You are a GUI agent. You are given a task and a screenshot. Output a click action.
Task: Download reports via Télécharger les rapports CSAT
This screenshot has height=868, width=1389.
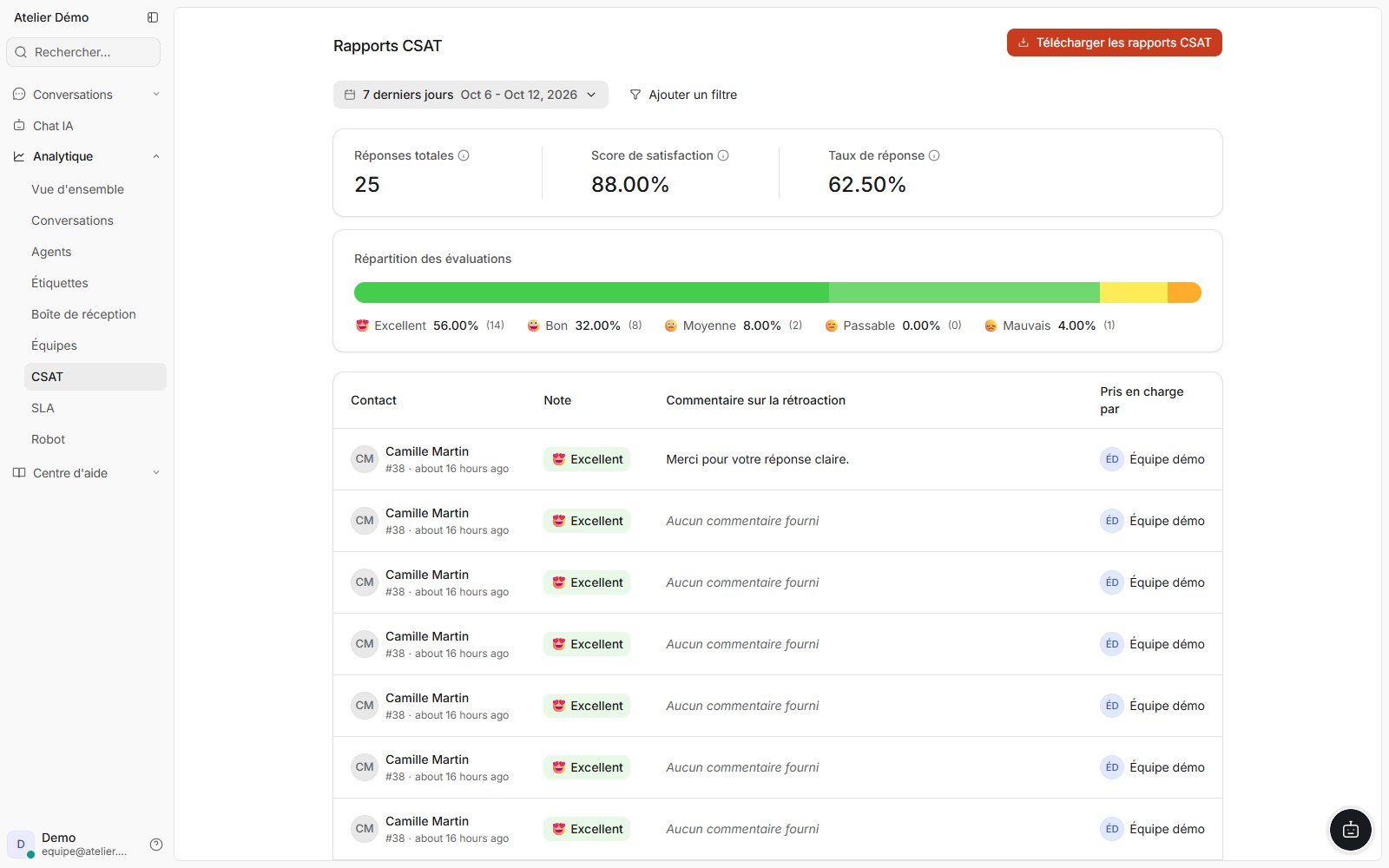(1115, 43)
